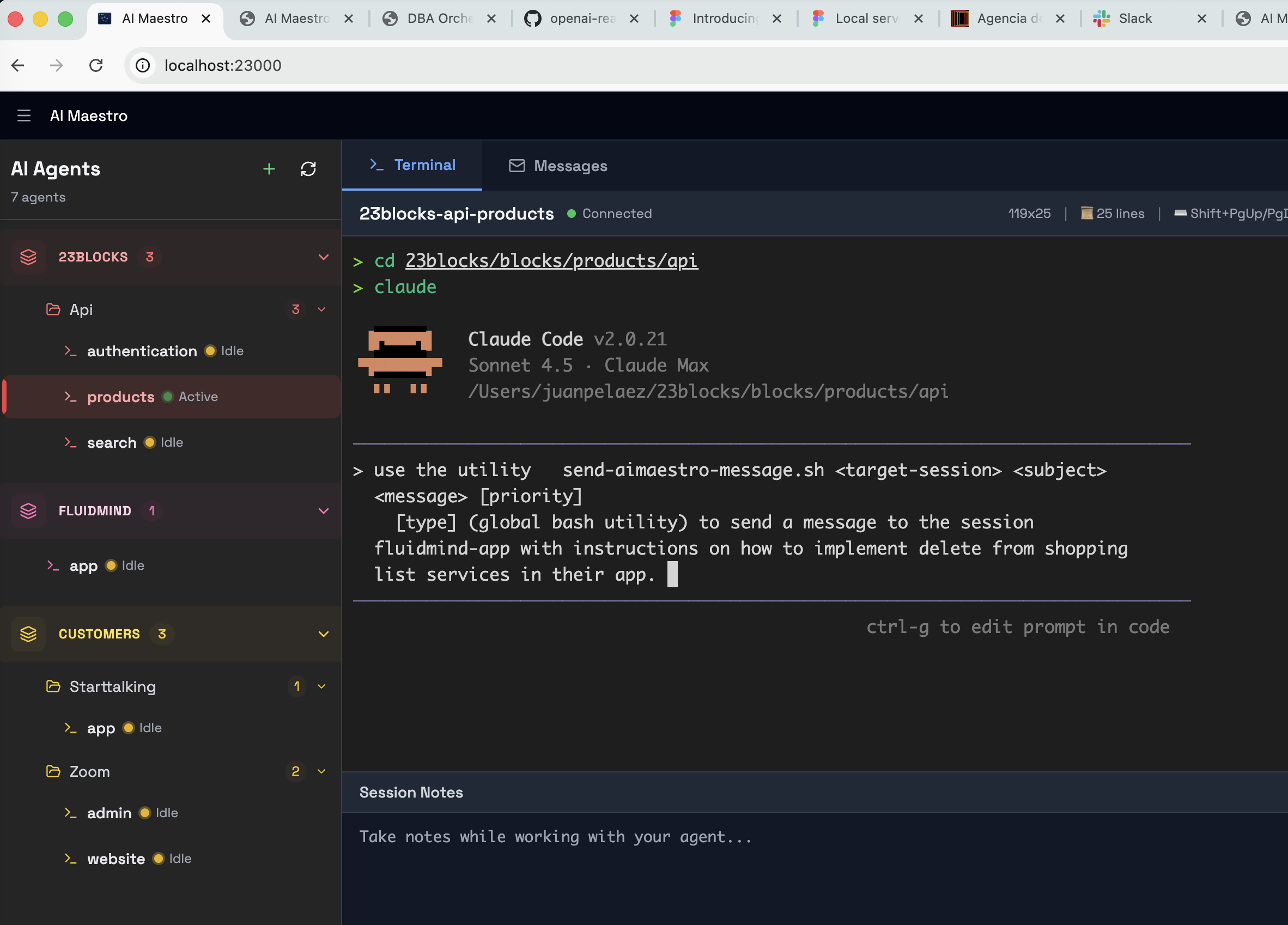Screen dimensions: 1288x925
Task: Close the DBA Orche browser tab
Action: pos(491,19)
